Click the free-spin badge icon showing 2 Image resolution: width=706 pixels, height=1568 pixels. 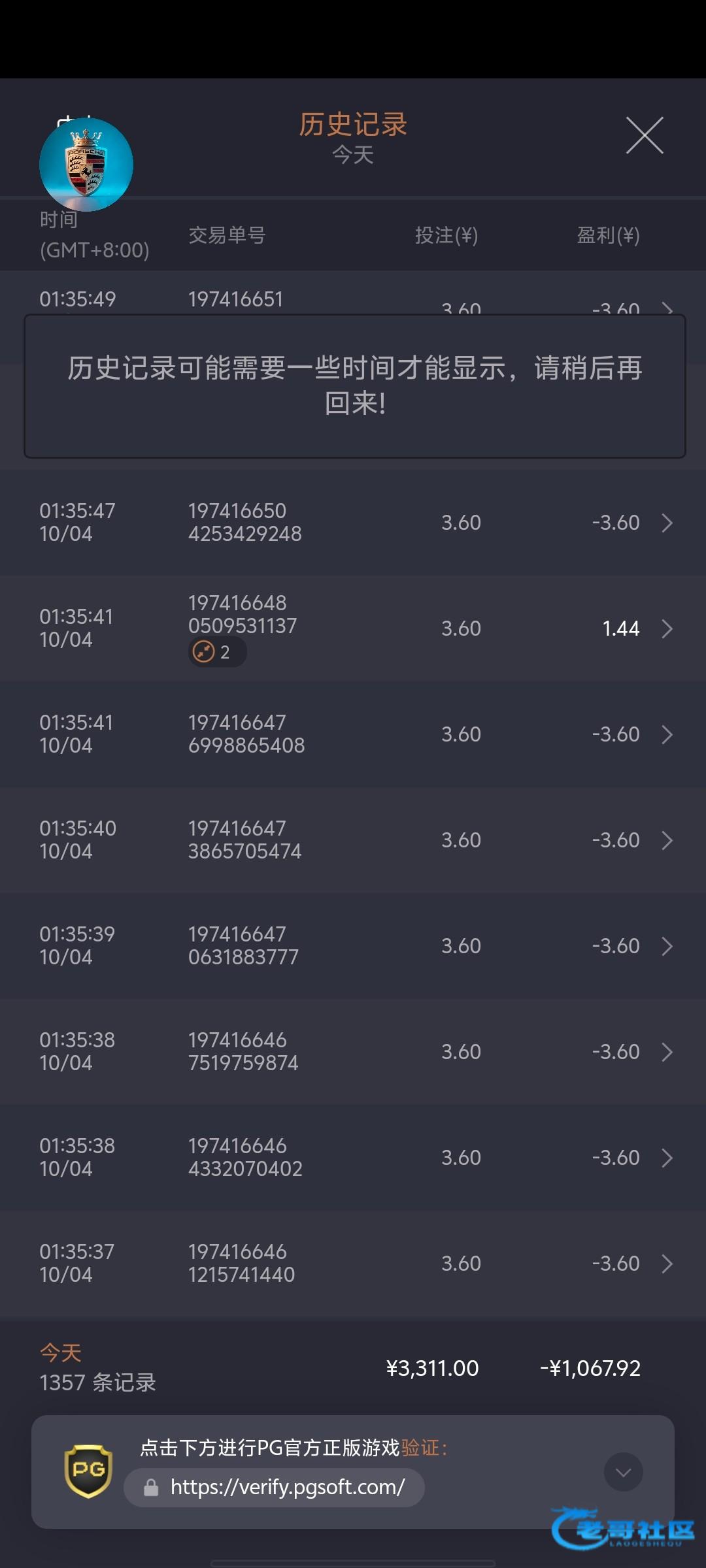point(204,652)
